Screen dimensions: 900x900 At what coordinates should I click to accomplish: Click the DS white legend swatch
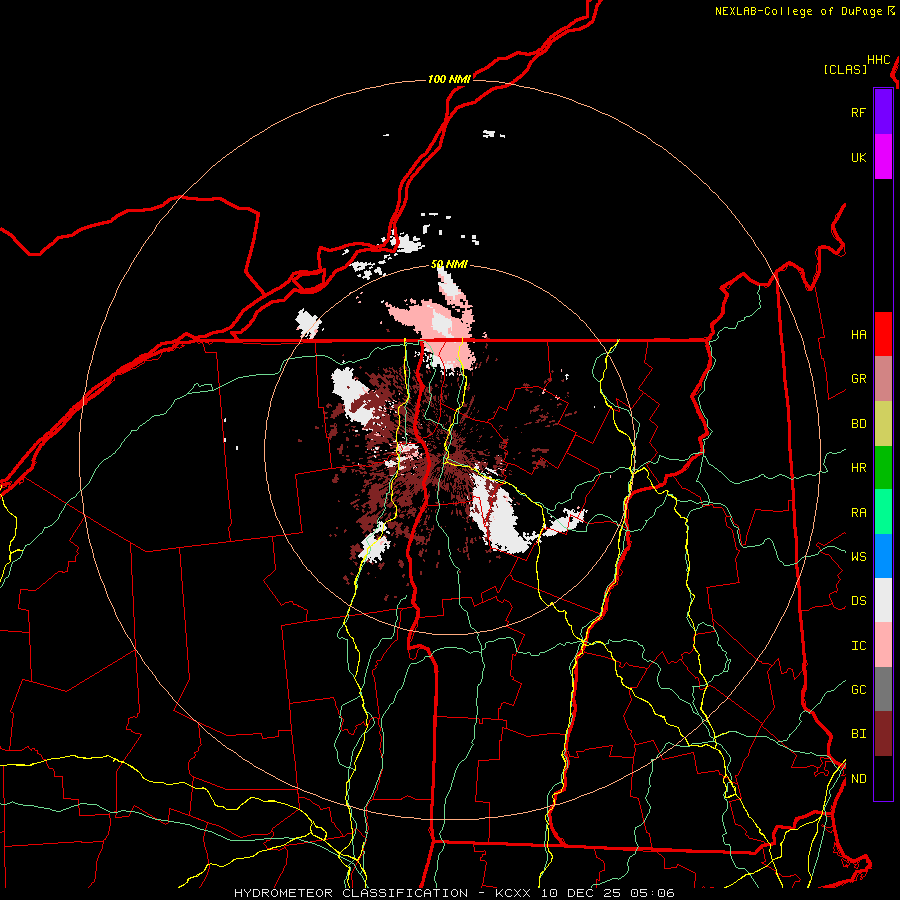tap(883, 600)
